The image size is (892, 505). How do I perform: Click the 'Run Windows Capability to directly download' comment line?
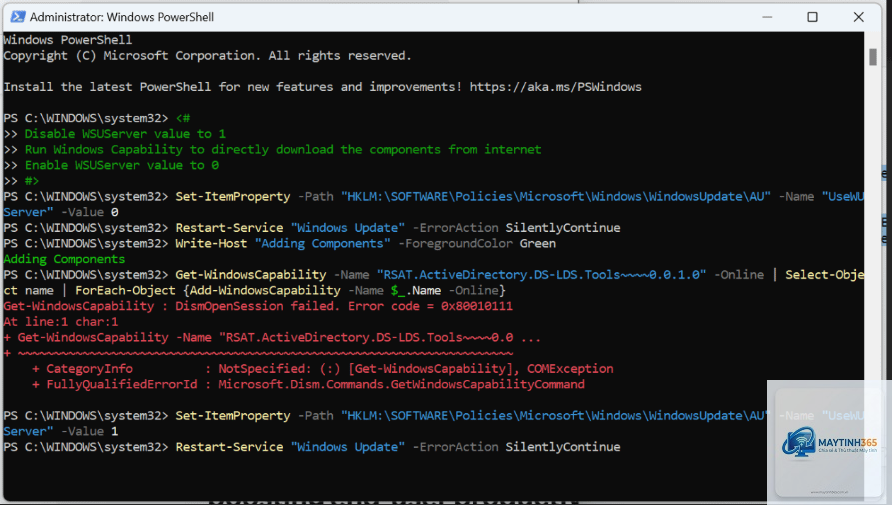point(283,150)
